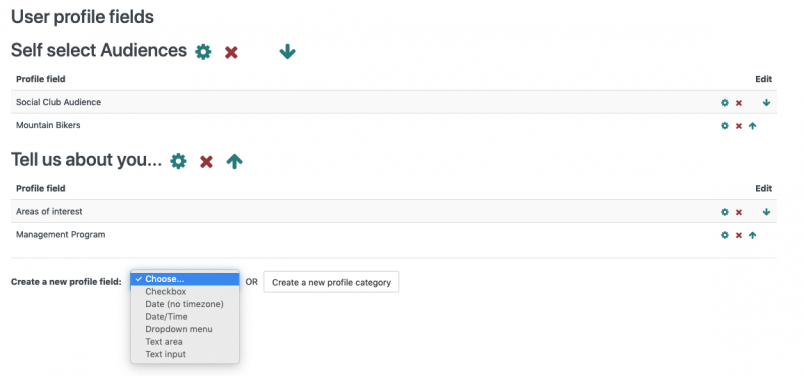Screen dimensions: 804x376
Task: Choose Checkbox from the field type list
Action: click(185, 291)
